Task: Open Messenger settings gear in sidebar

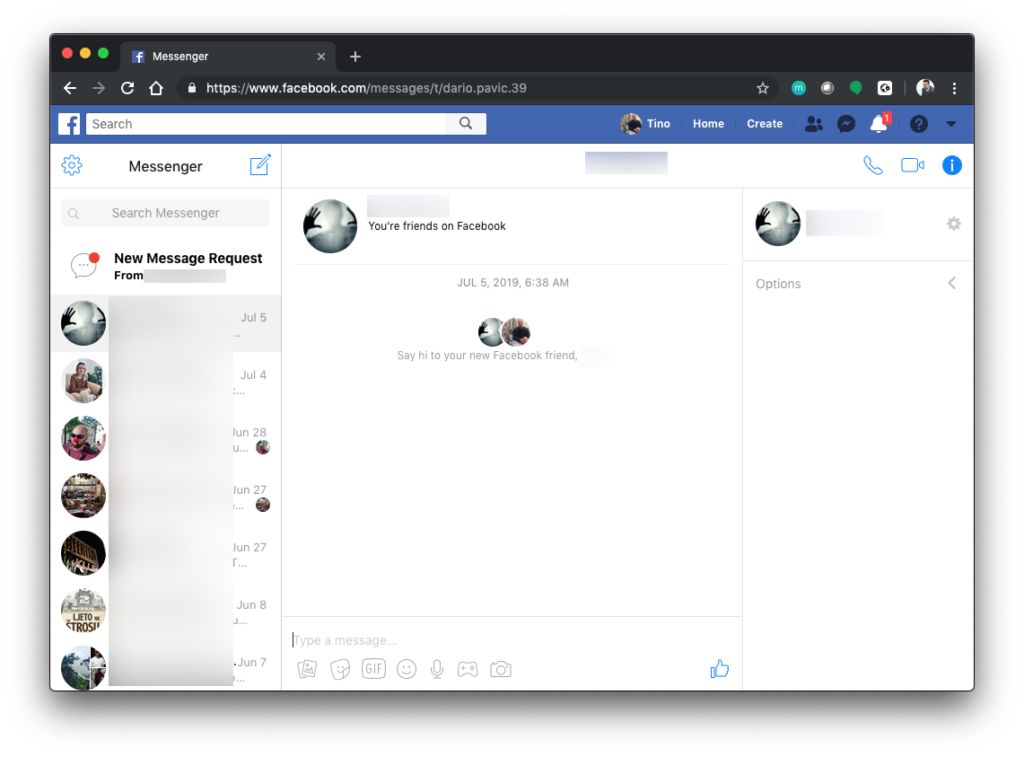Action: tap(72, 166)
